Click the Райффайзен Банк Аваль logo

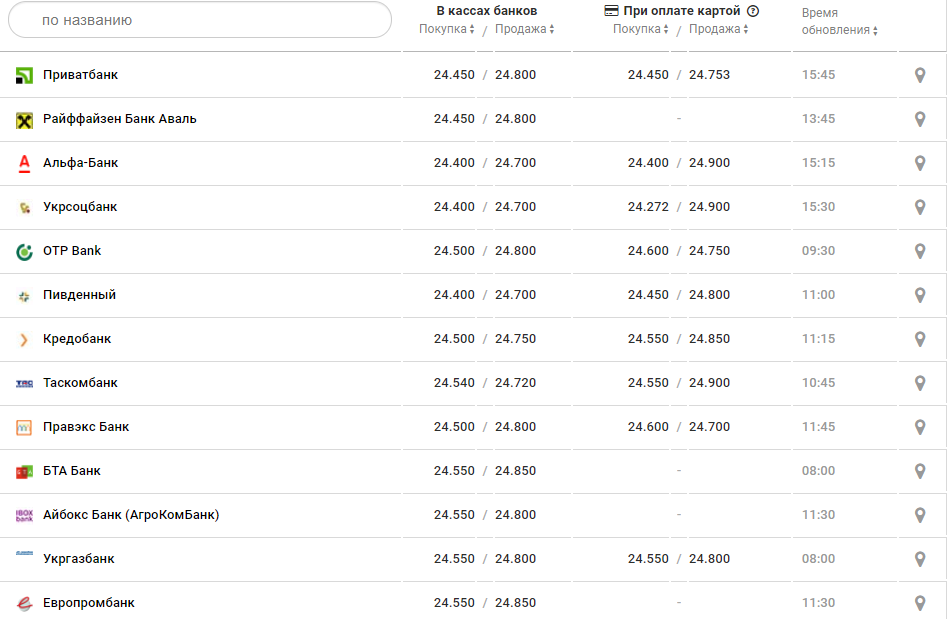pyautogui.click(x=25, y=120)
